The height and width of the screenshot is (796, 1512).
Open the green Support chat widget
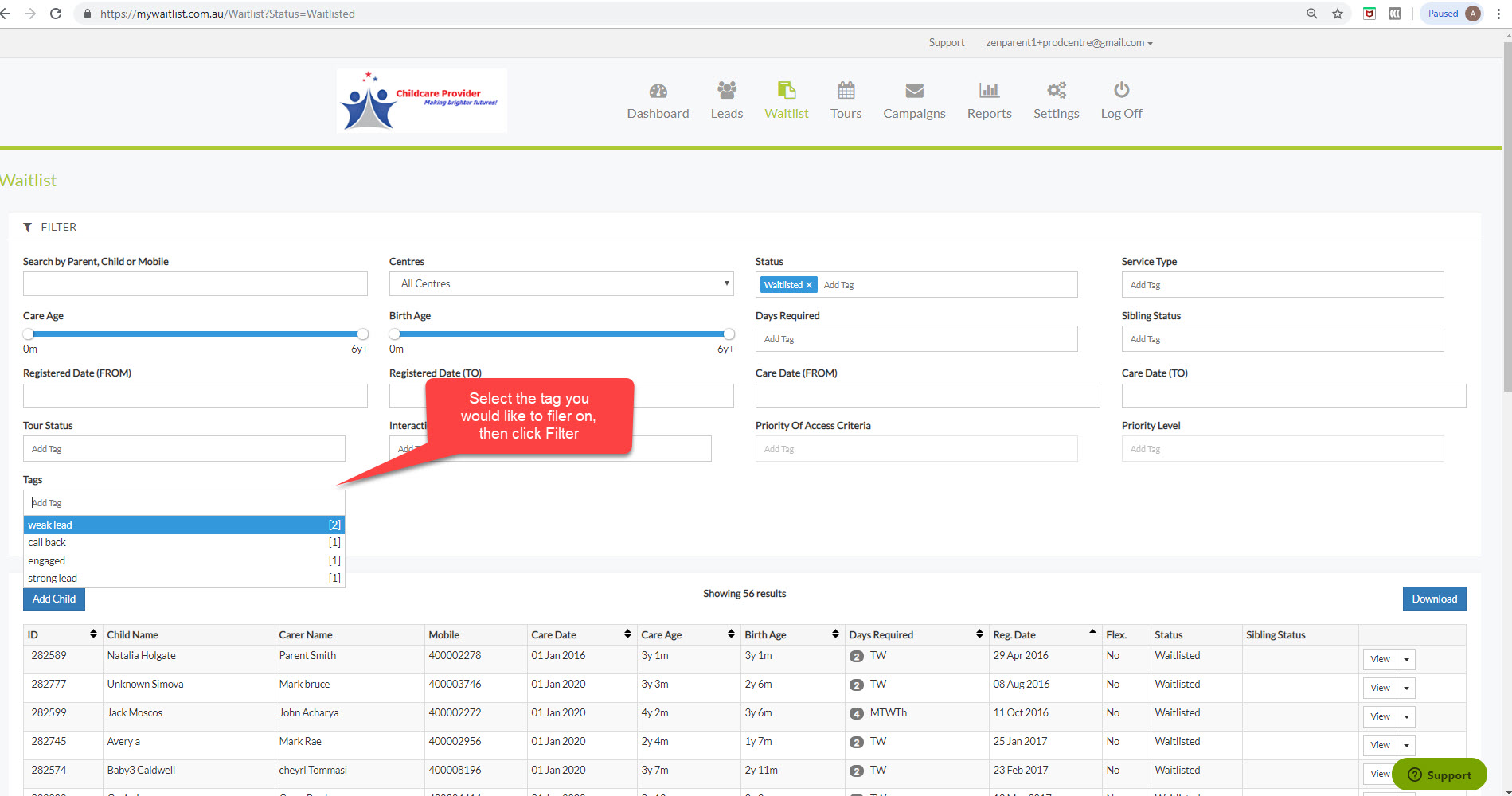point(1440,775)
